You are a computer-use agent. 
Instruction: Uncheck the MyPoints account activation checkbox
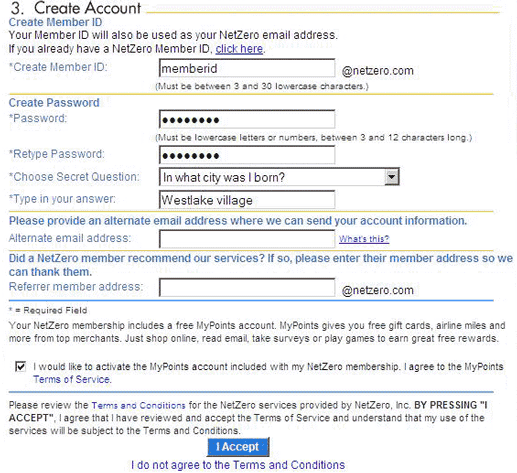click(x=21, y=367)
